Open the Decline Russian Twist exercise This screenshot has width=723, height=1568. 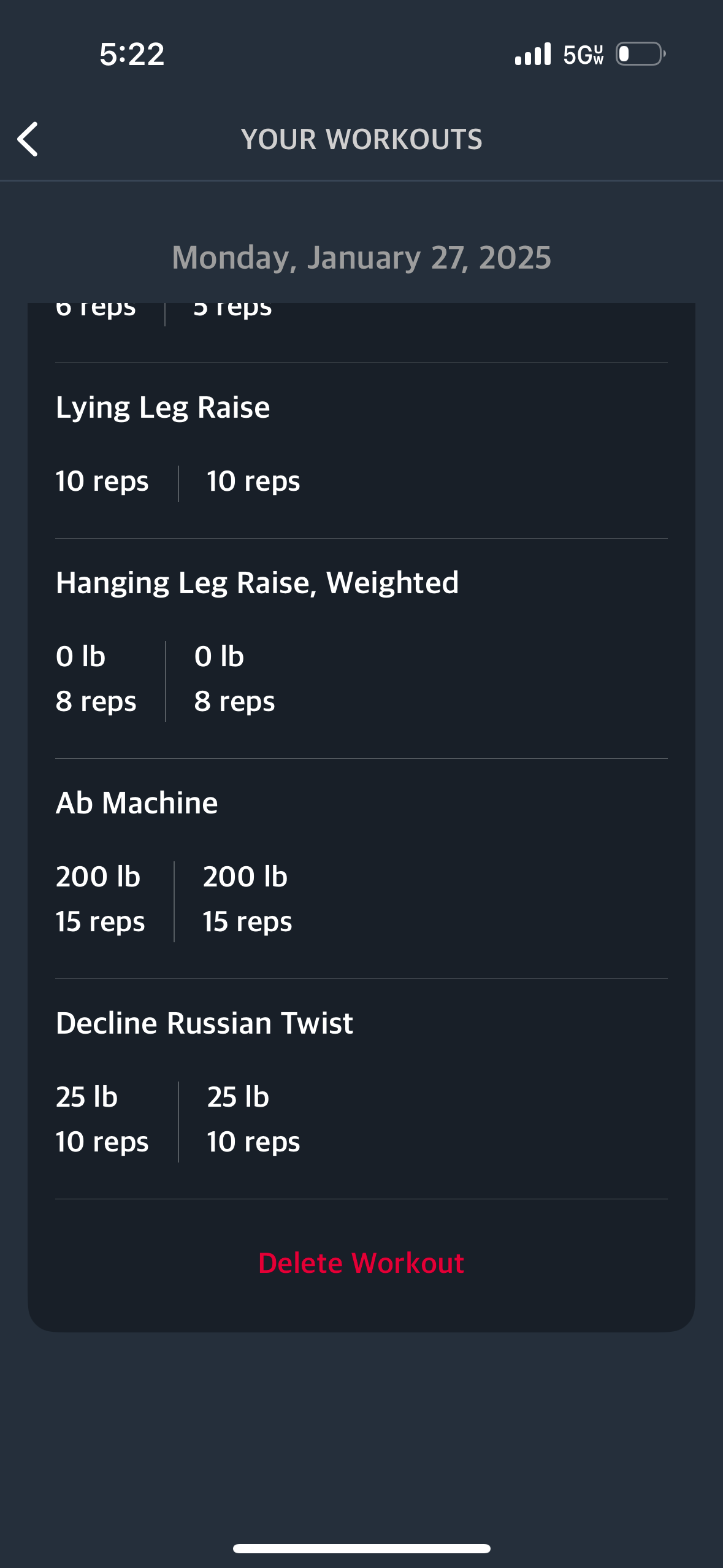[204, 1023]
